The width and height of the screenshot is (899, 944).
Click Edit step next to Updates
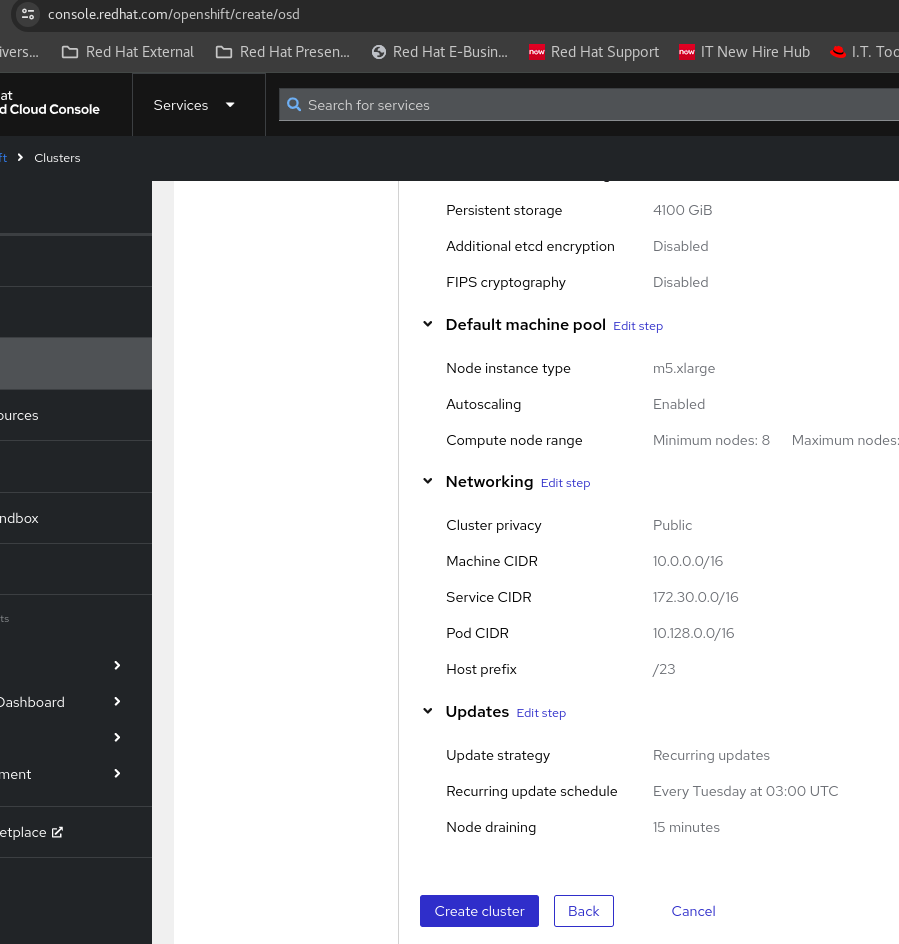click(541, 713)
